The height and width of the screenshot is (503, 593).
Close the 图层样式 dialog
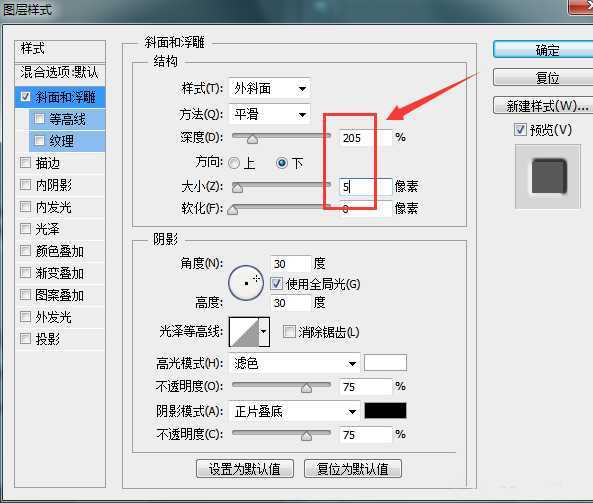tap(582, 7)
